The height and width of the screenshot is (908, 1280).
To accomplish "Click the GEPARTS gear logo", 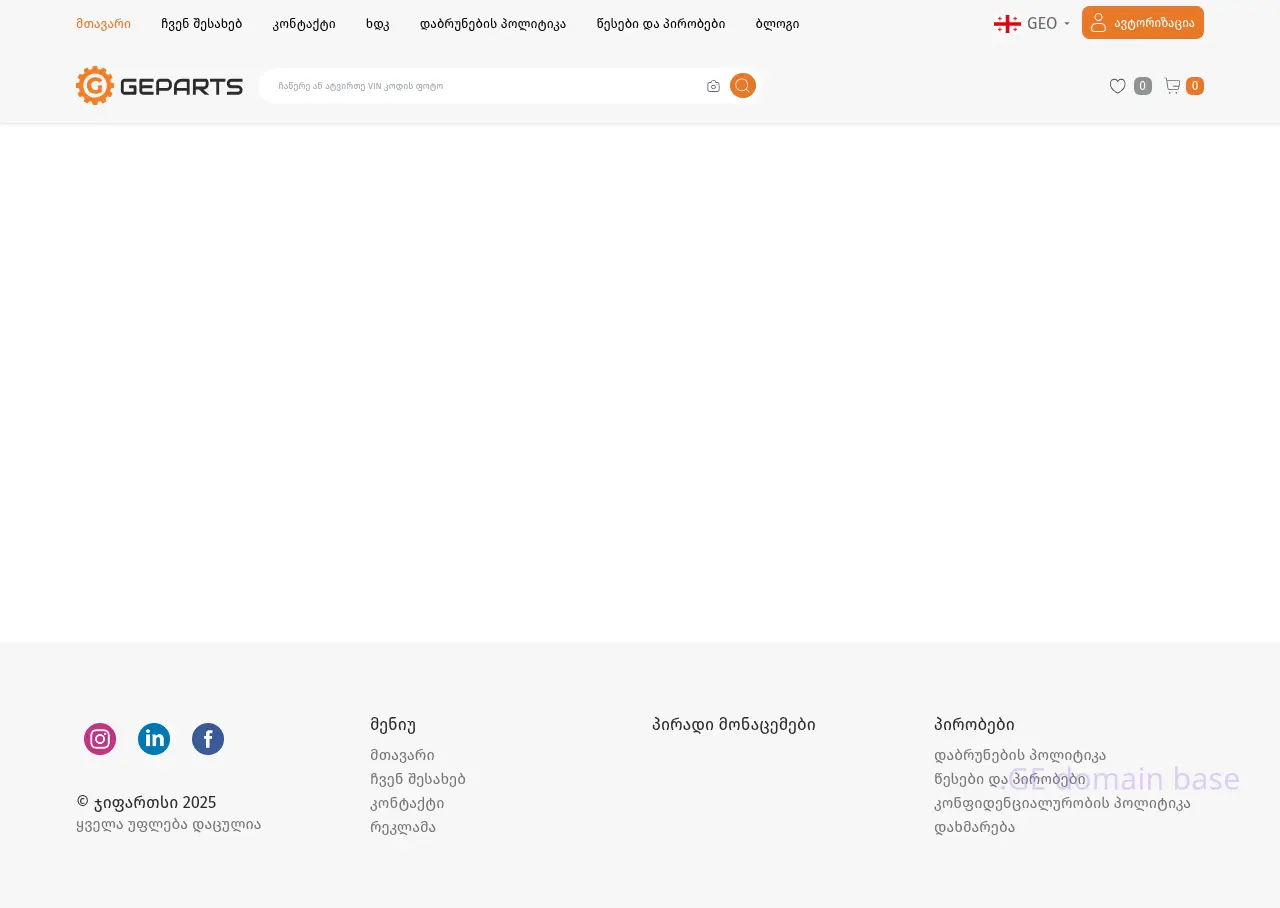I will click(159, 86).
